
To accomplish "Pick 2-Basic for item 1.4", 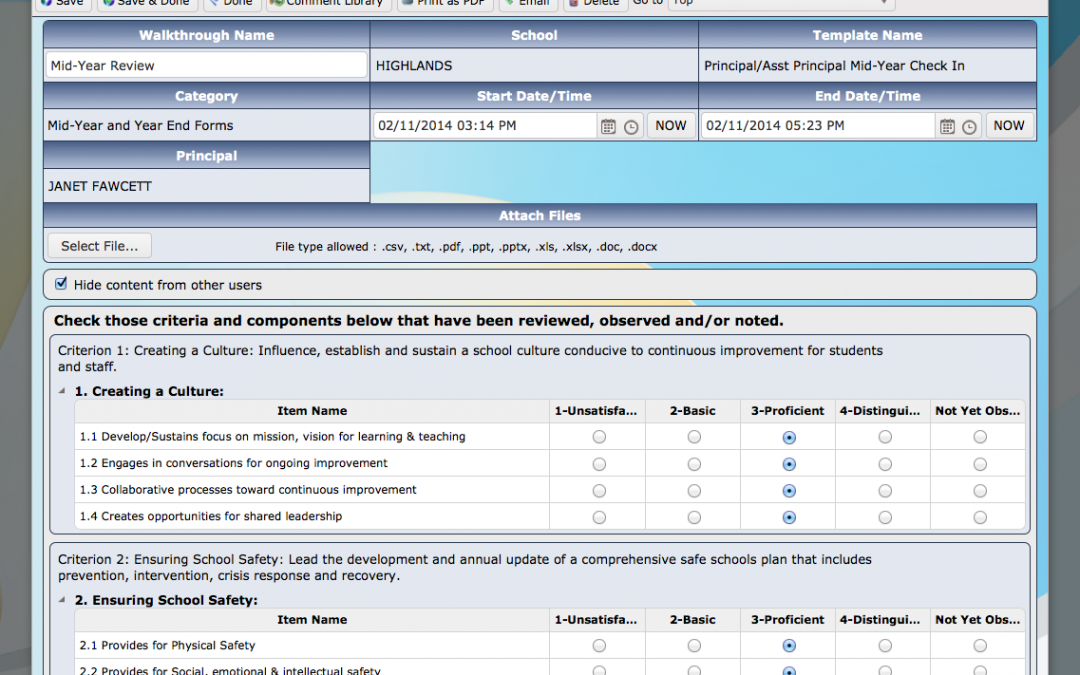I will pyautogui.click(x=694, y=517).
